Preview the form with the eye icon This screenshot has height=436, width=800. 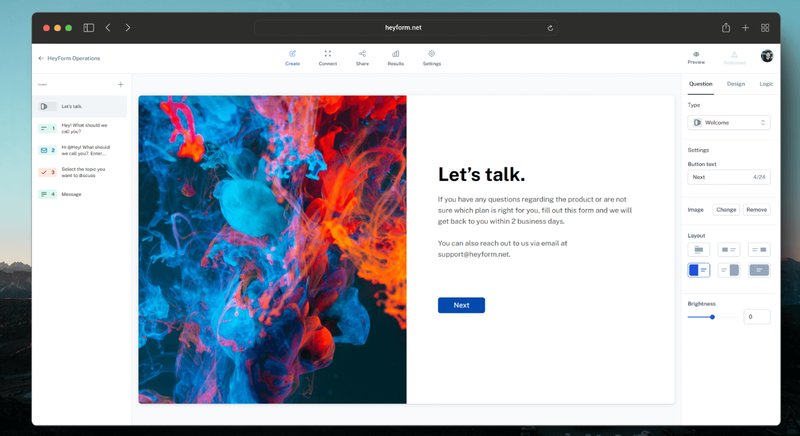696,57
